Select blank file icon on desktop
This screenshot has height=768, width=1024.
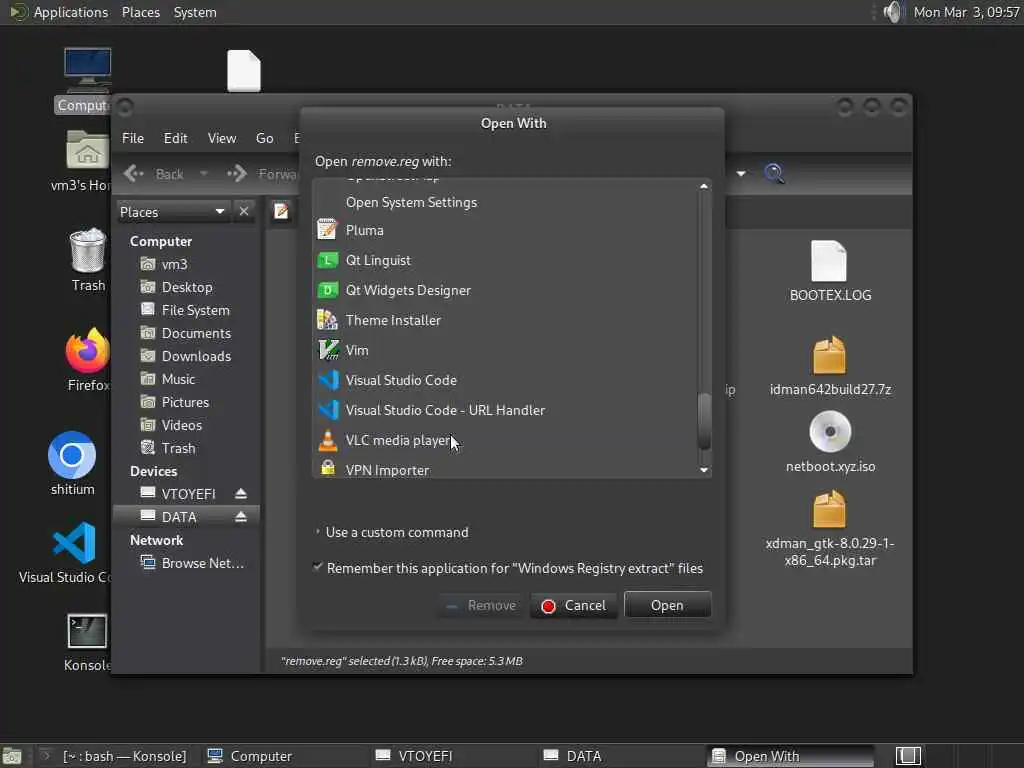point(244,71)
